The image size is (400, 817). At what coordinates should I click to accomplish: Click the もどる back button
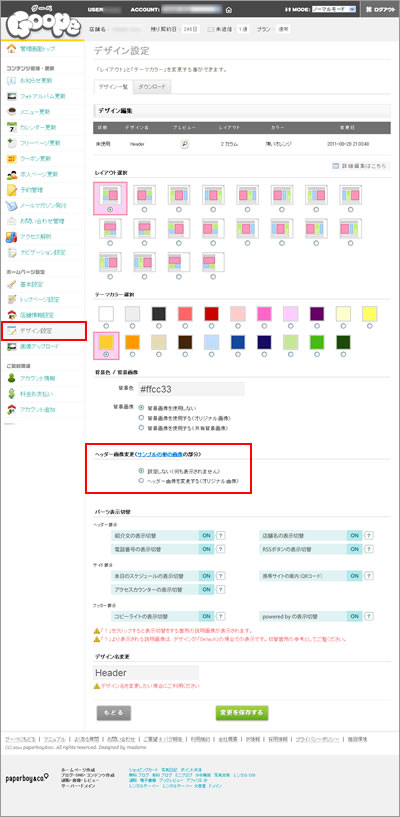pyautogui.click(x=114, y=712)
